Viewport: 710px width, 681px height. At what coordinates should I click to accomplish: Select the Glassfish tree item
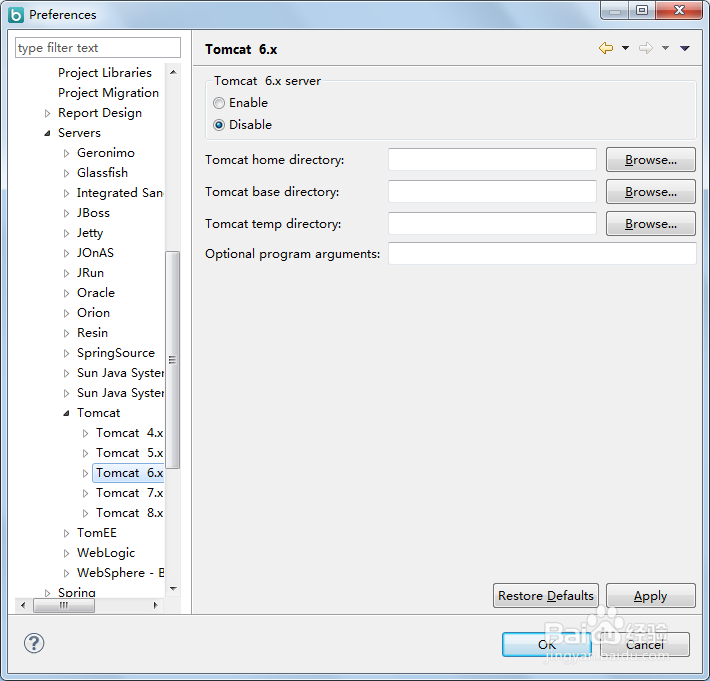click(x=102, y=173)
